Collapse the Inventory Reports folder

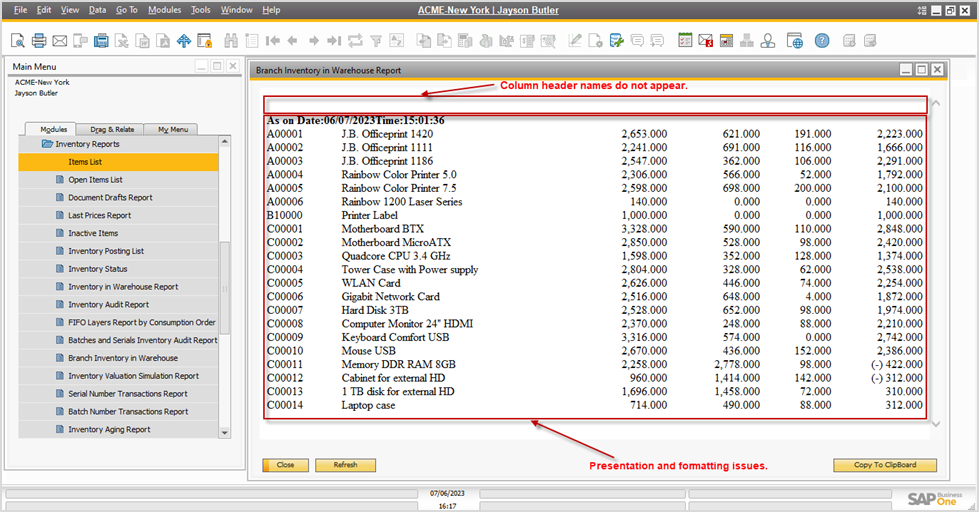tap(47, 144)
